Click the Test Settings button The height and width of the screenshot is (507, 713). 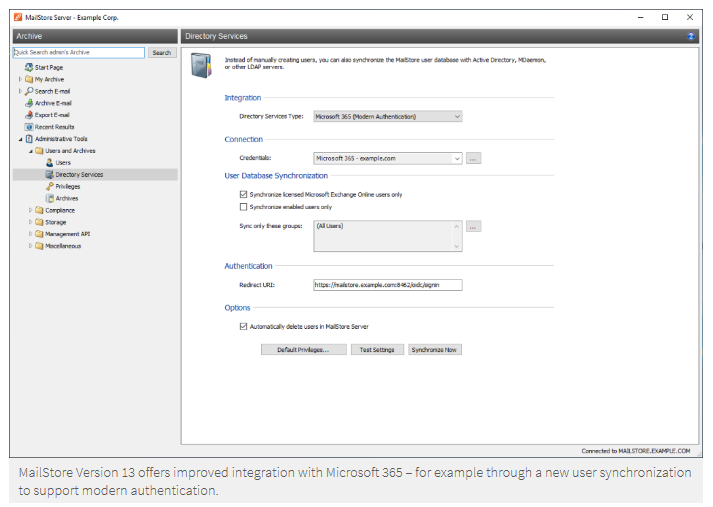pos(377,350)
